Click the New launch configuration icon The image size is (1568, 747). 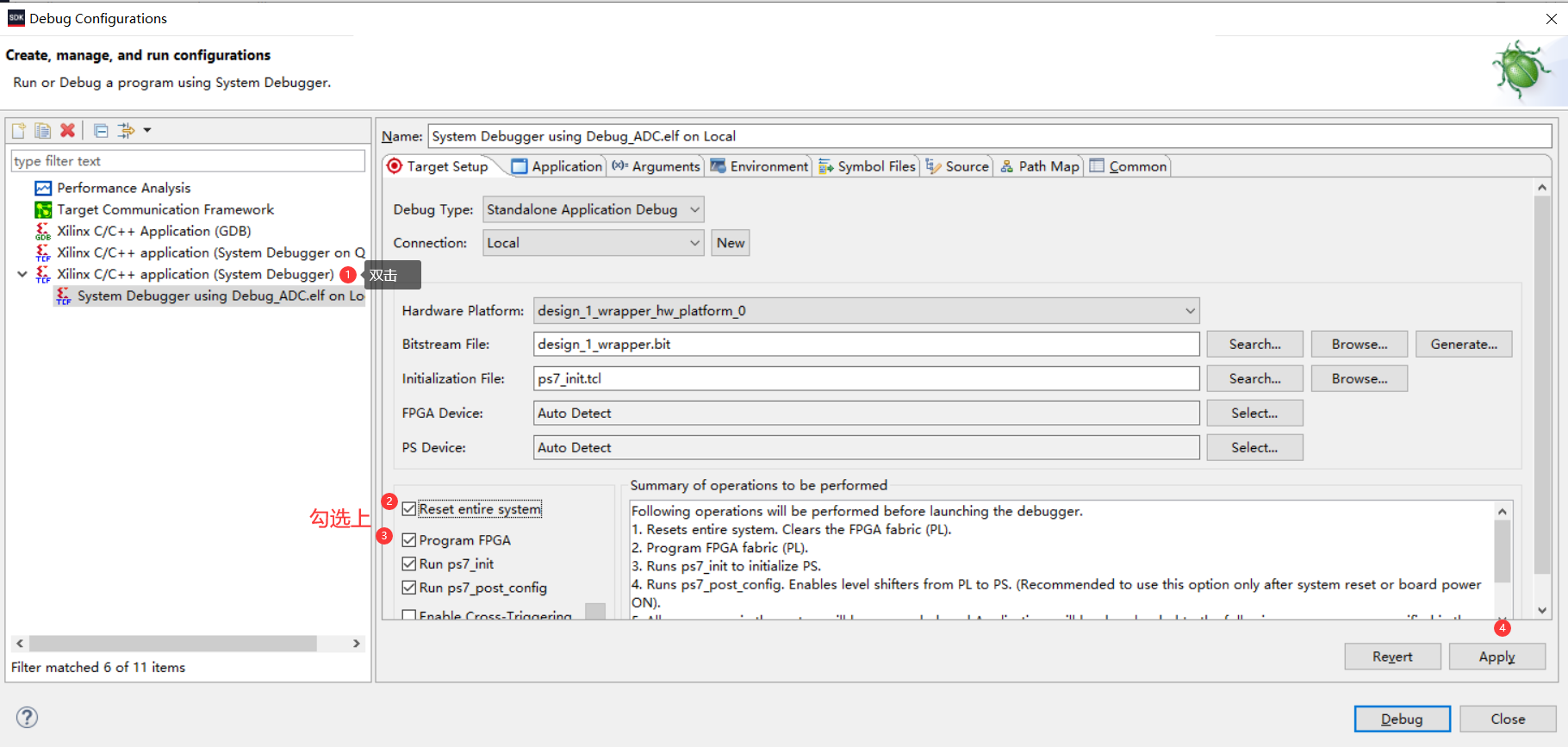[x=18, y=131]
